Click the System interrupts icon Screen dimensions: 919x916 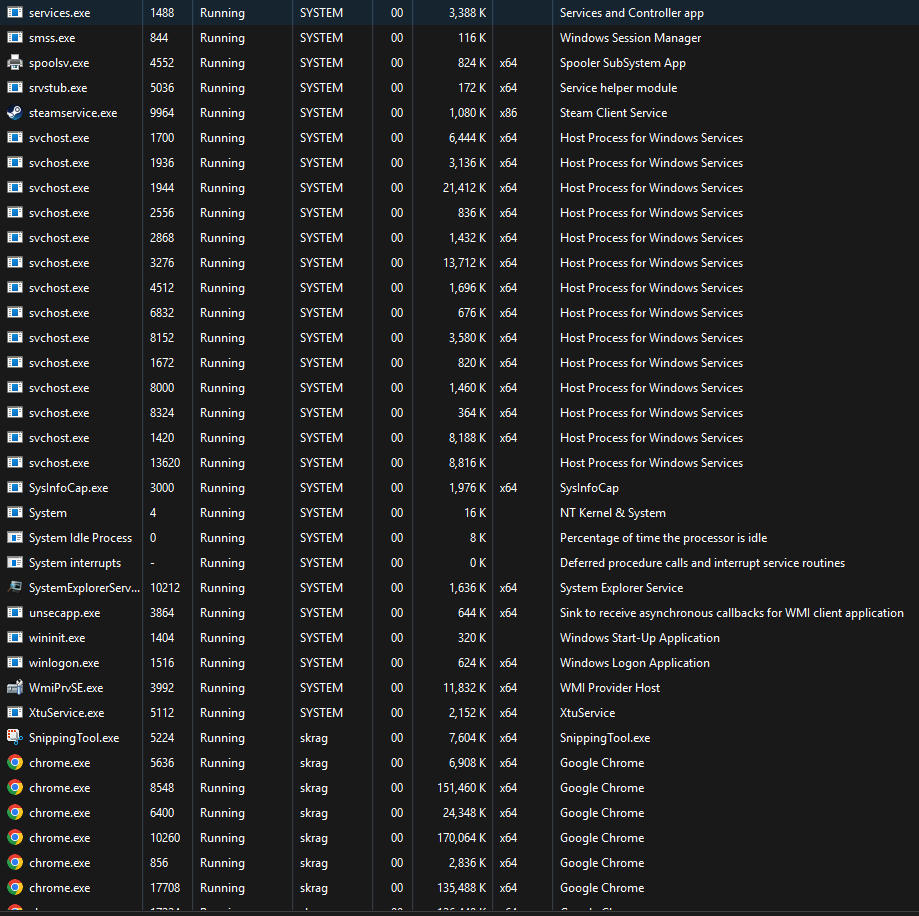(x=15, y=563)
